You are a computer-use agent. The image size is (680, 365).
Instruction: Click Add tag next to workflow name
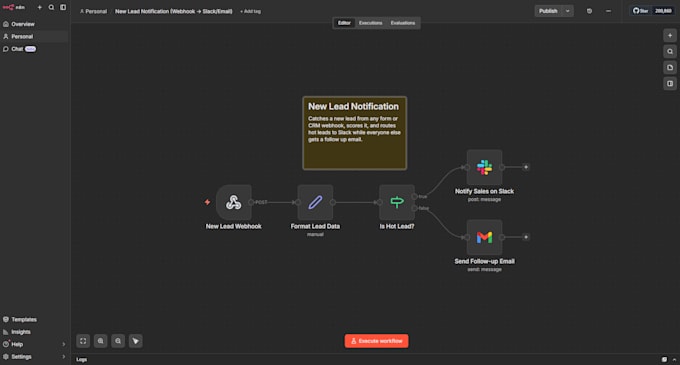(251, 11)
